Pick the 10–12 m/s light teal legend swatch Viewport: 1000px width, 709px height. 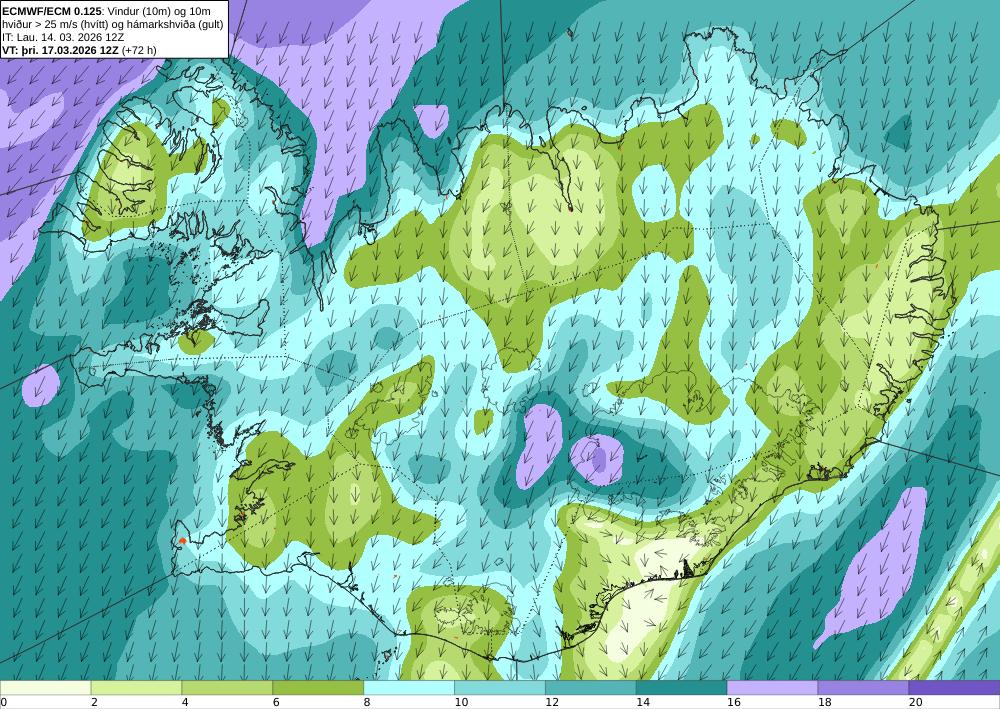click(499, 687)
